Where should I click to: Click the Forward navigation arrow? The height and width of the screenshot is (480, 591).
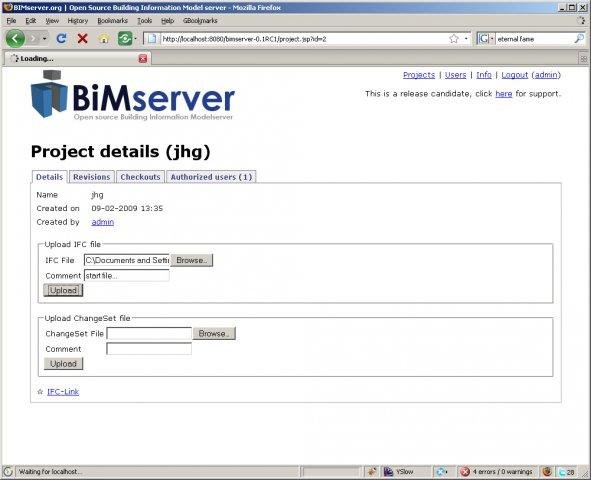34,38
